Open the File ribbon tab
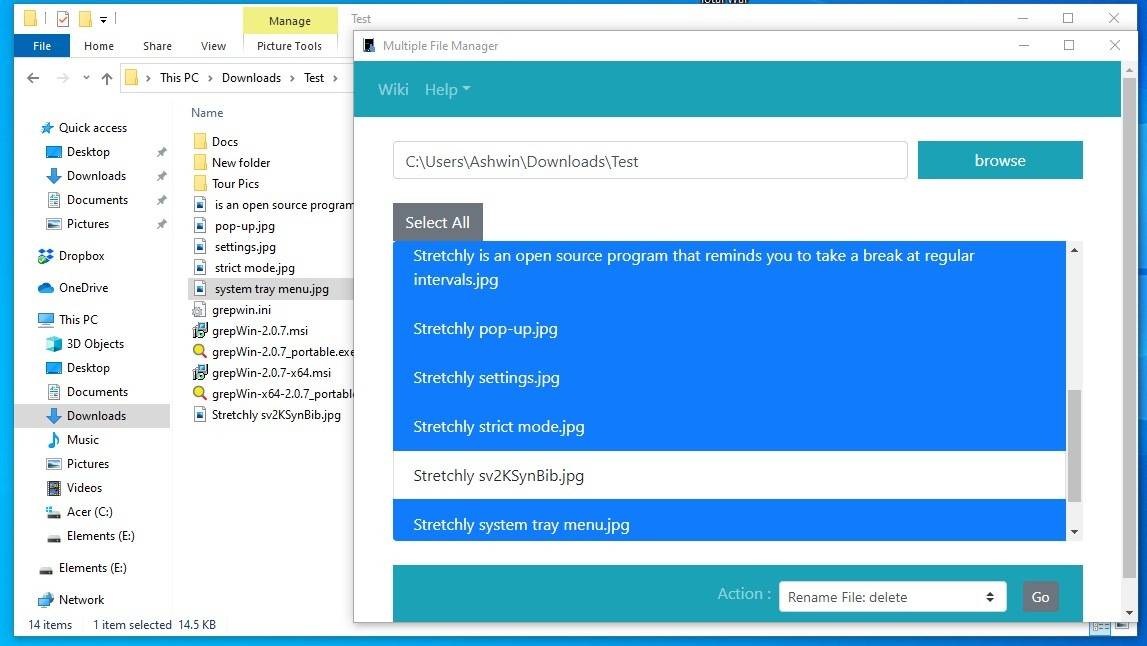1147x646 pixels. click(42, 46)
